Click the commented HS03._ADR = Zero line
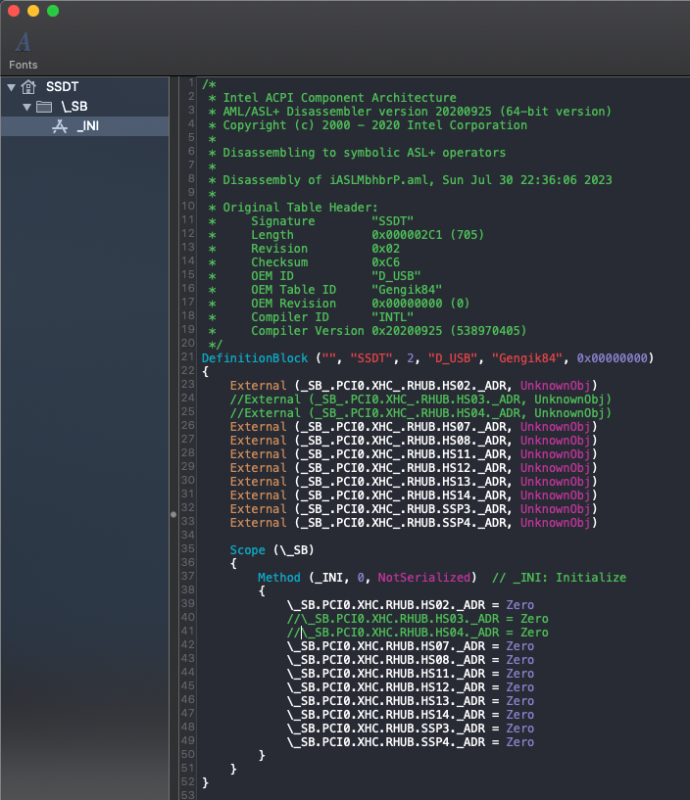The image size is (690, 800). (x=417, y=619)
